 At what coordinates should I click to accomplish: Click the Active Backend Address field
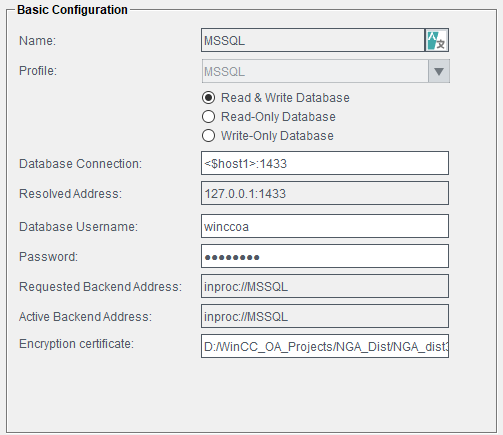pos(325,316)
